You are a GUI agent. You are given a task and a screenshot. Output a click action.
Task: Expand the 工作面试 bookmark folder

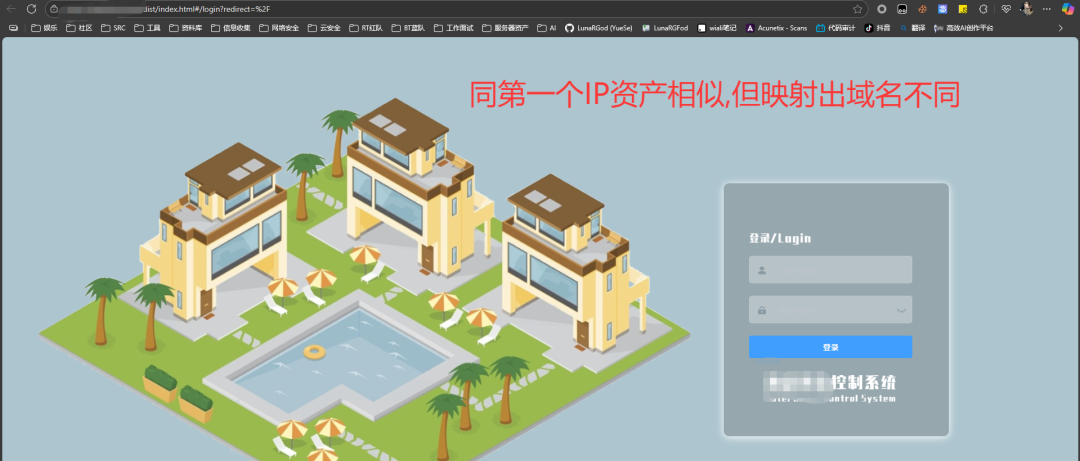click(x=454, y=28)
